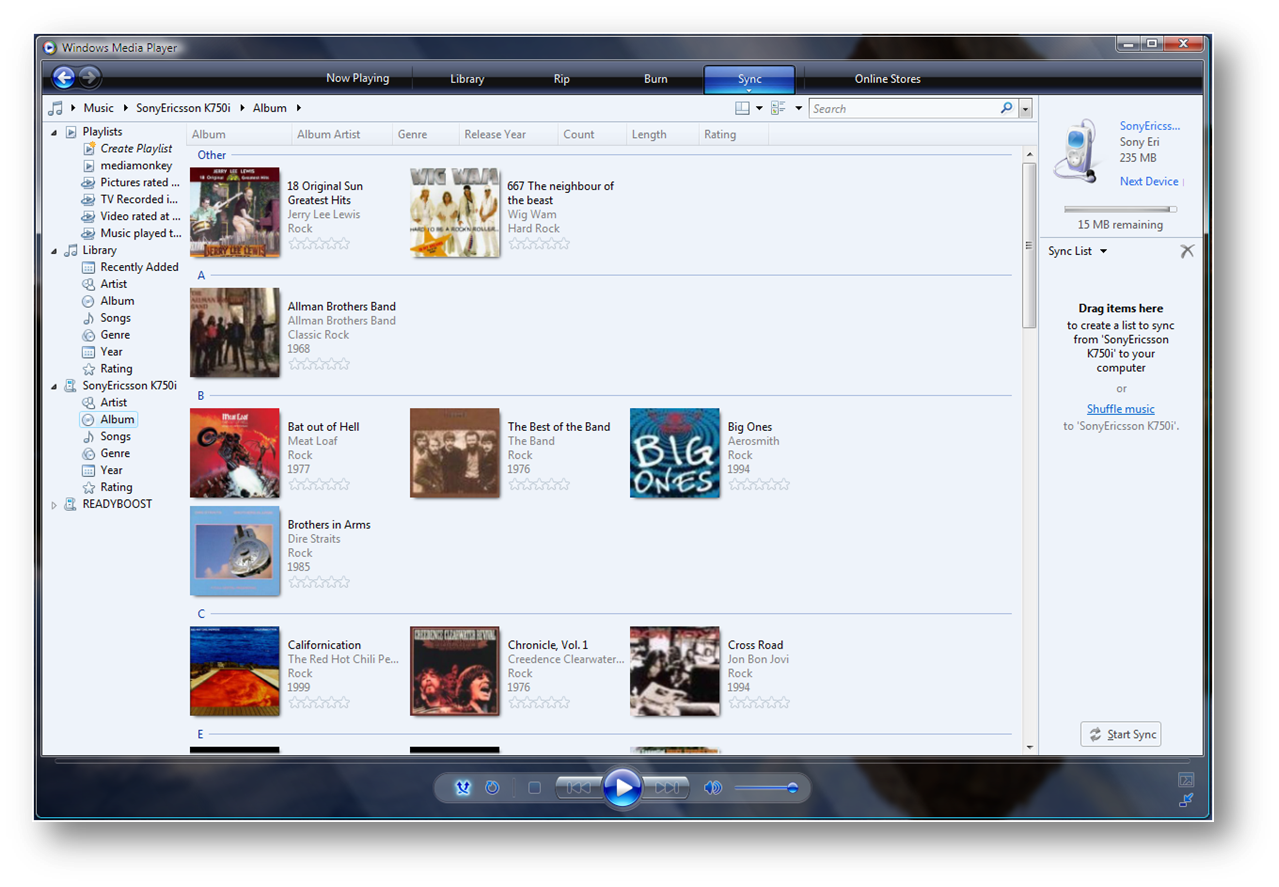Open the breadcrumb arrow after Music
This screenshot has height=887, width=1279.
coord(125,108)
